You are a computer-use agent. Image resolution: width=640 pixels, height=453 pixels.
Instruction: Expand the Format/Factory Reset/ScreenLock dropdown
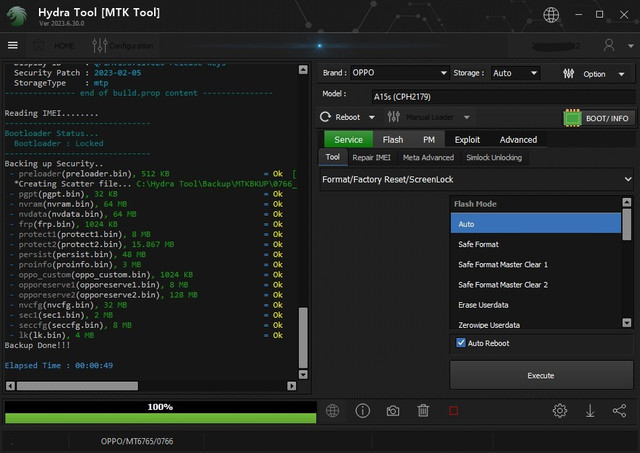coord(476,180)
